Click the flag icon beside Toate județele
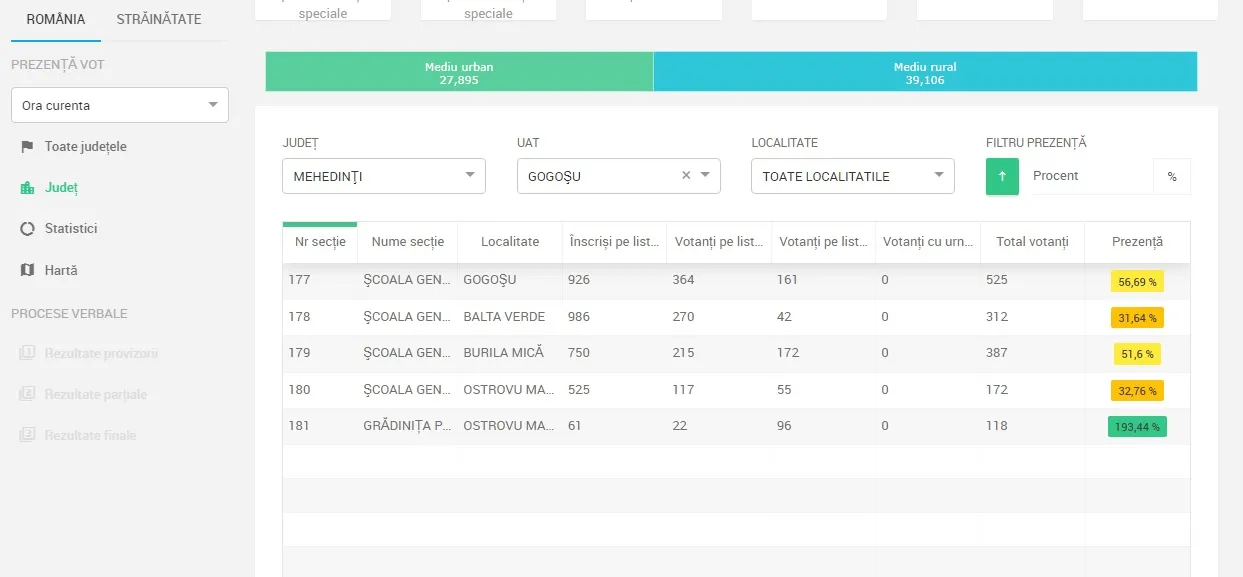The height and width of the screenshot is (577, 1243). click(x=27, y=147)
